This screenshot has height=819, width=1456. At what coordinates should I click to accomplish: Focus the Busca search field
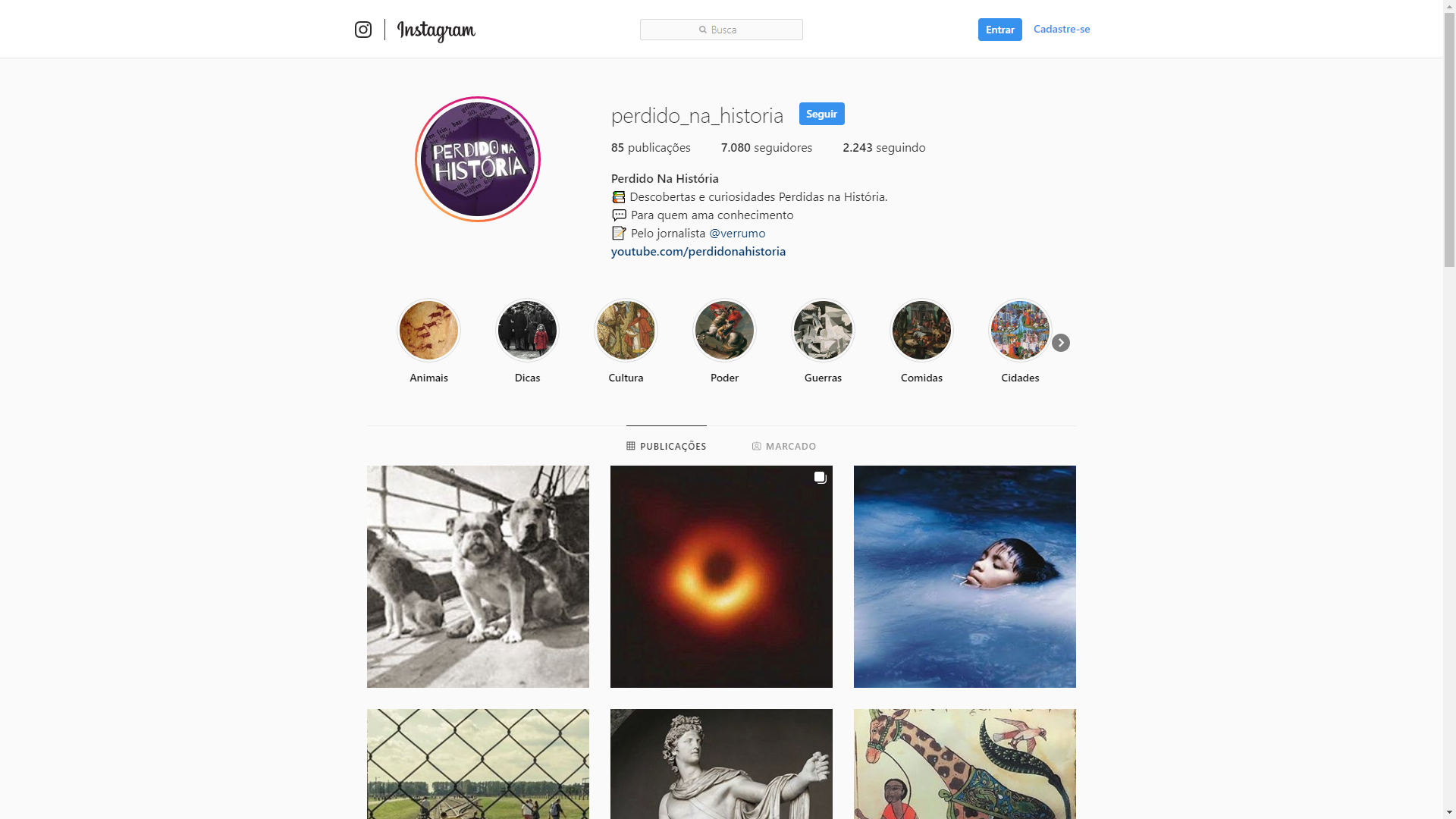[x=721, y=30]
